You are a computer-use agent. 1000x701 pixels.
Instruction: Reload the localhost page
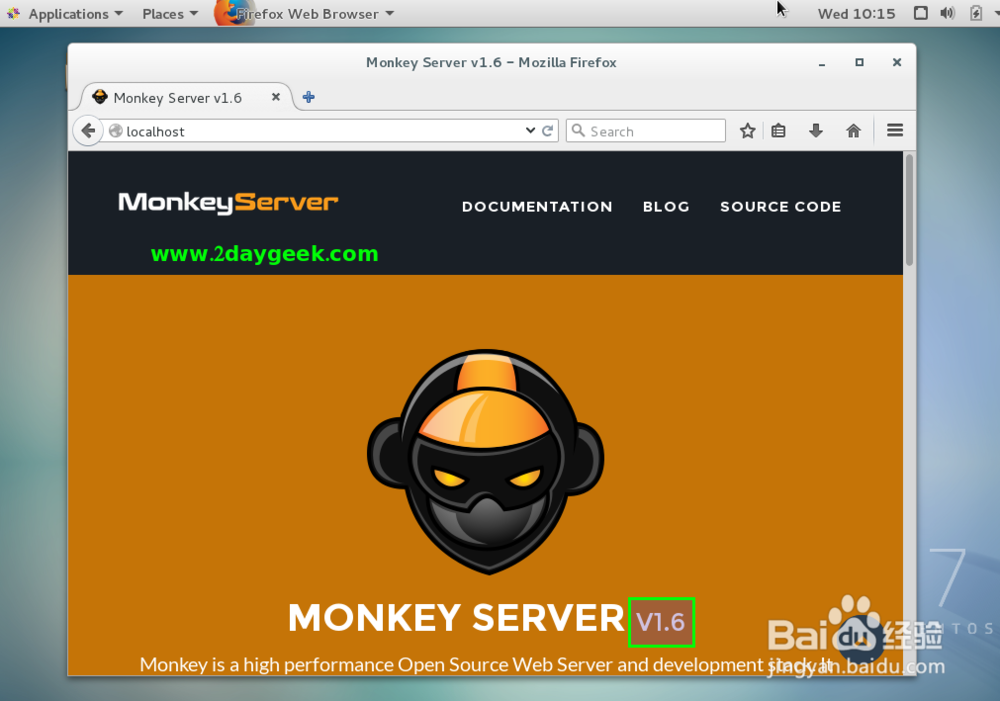pos(547,131)
